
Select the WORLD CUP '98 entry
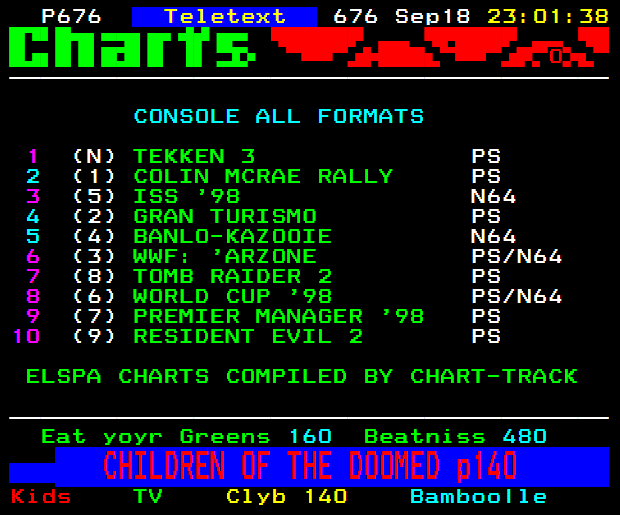232,296
